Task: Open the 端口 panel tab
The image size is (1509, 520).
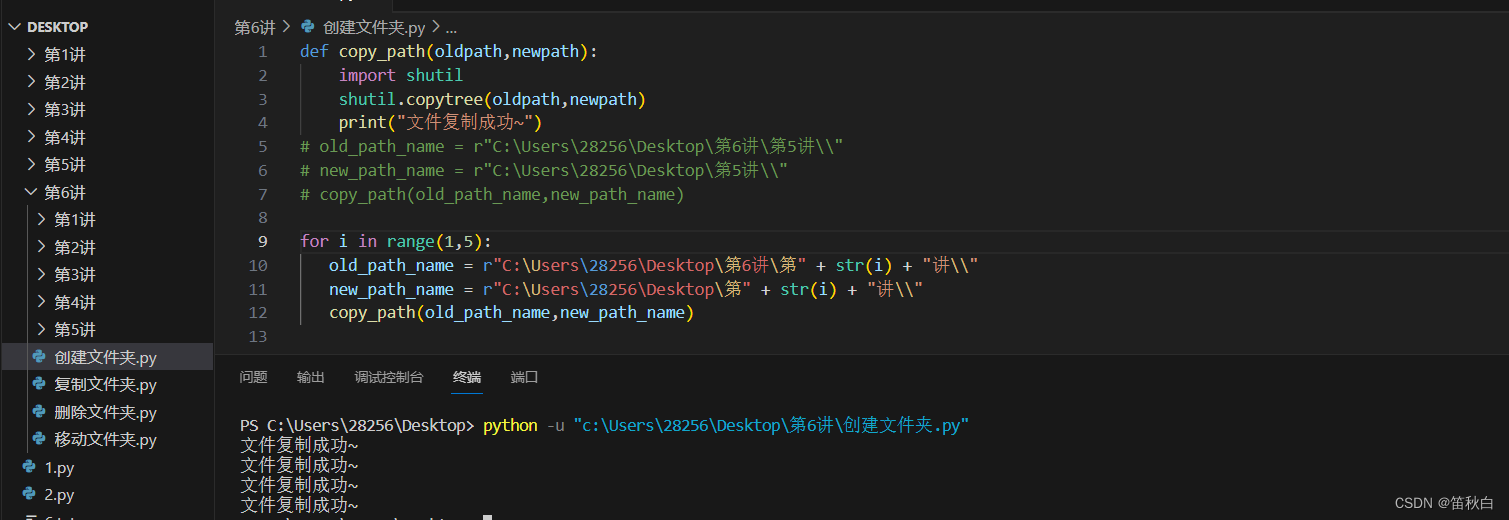Action: pyautogui.click(x=524, y=377)
